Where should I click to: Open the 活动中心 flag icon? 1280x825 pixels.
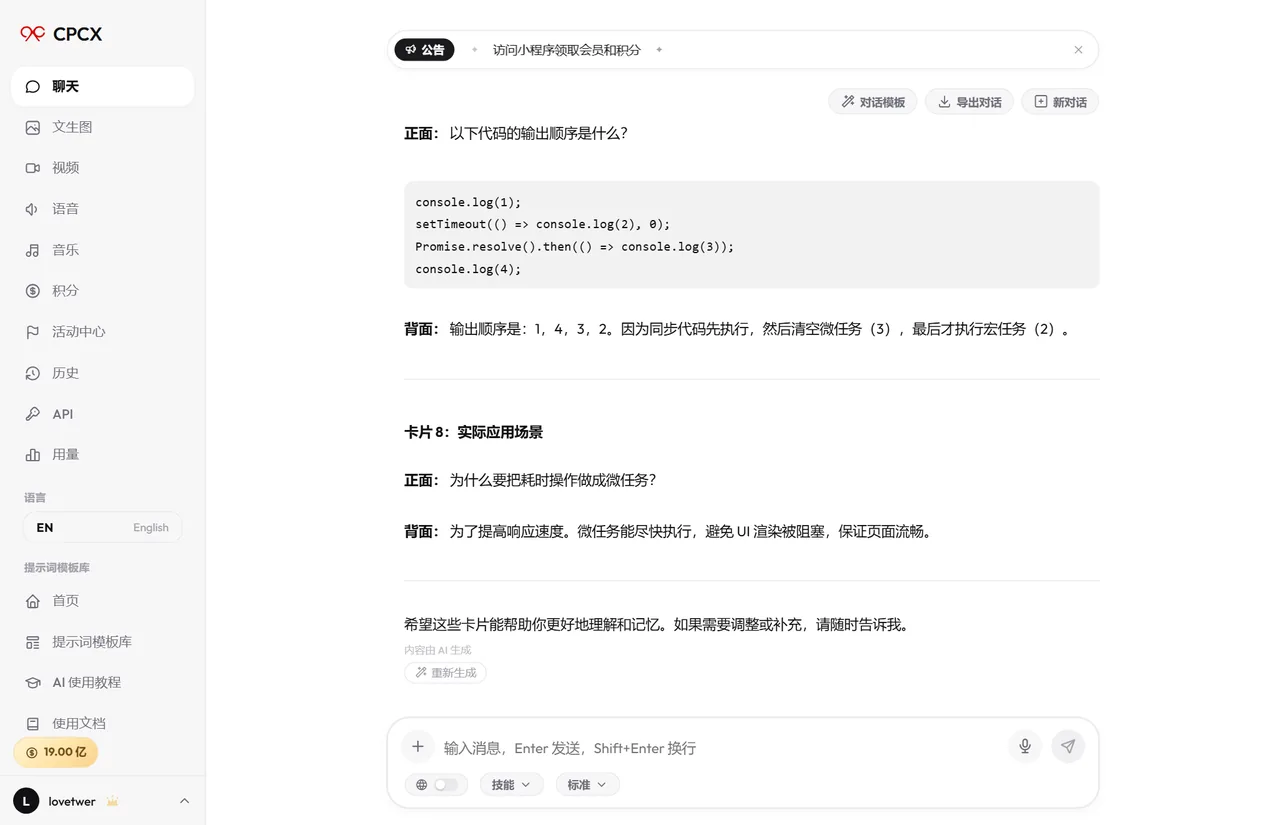click(33, 332)
